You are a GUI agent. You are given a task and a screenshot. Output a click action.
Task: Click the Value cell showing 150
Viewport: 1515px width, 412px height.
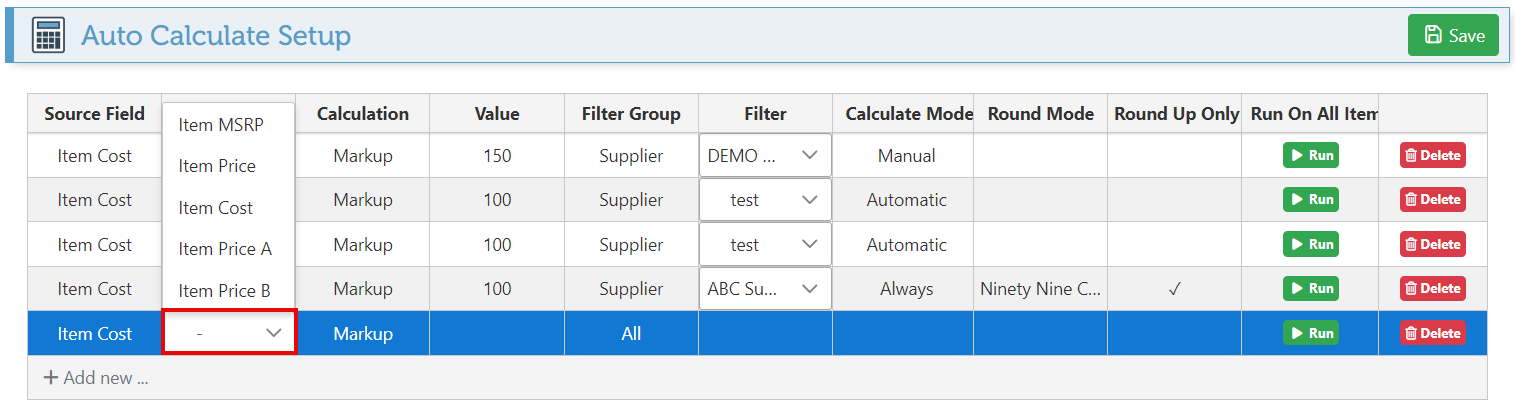pos(497,156)
